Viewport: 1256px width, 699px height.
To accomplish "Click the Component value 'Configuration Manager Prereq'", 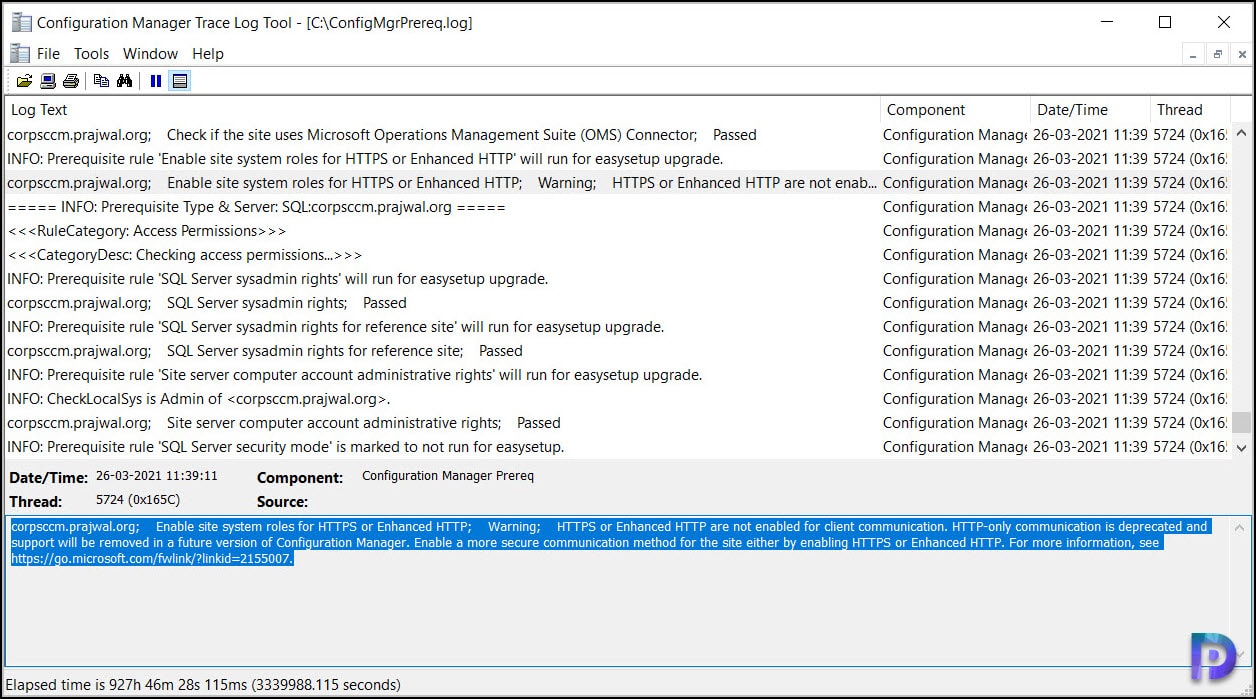I will (448, 476).
